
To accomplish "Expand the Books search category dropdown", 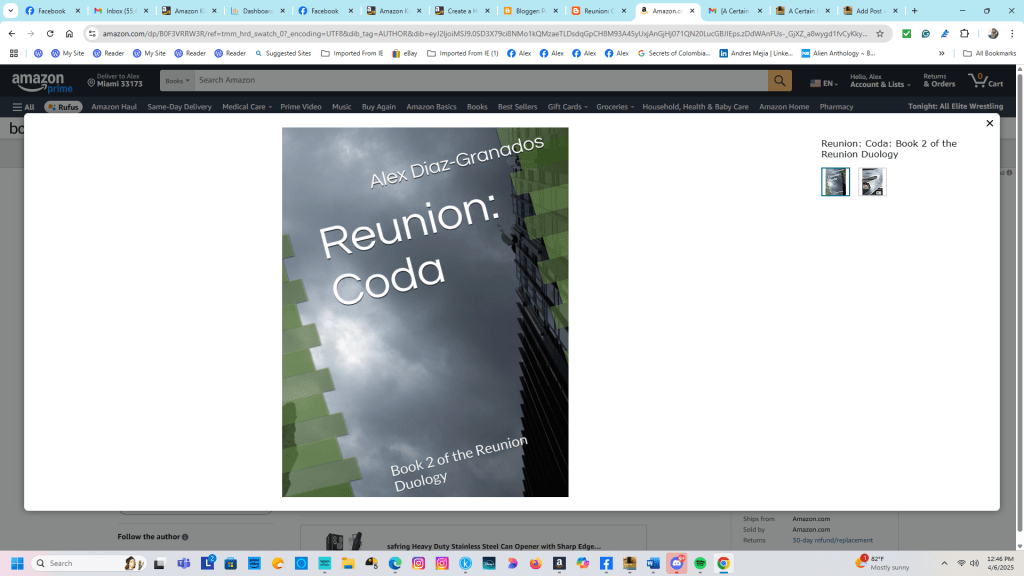I will (x=177, y=81).
